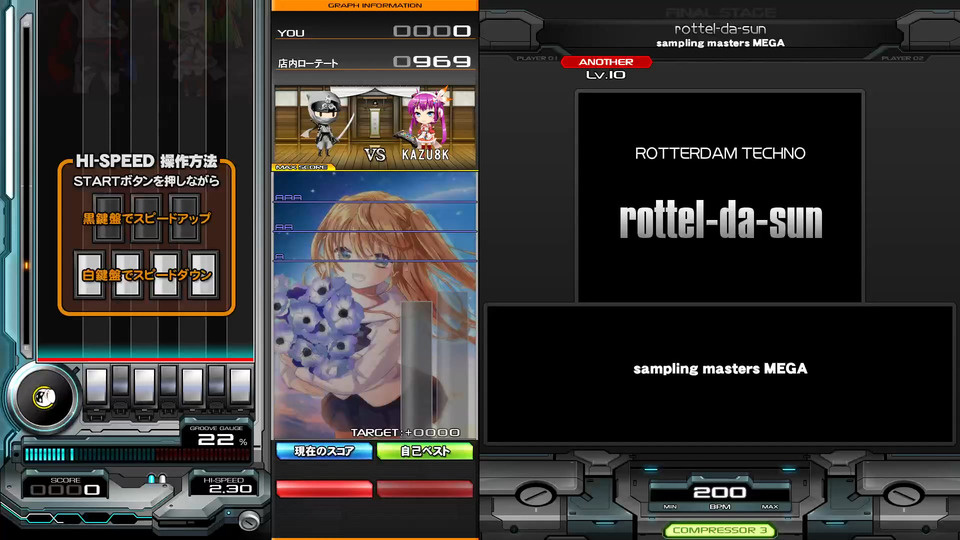Click the HI-SPEED 操作方法 heading
This screenshot has height=540, width=960.
pyautogui.click(x=146, y=161)
